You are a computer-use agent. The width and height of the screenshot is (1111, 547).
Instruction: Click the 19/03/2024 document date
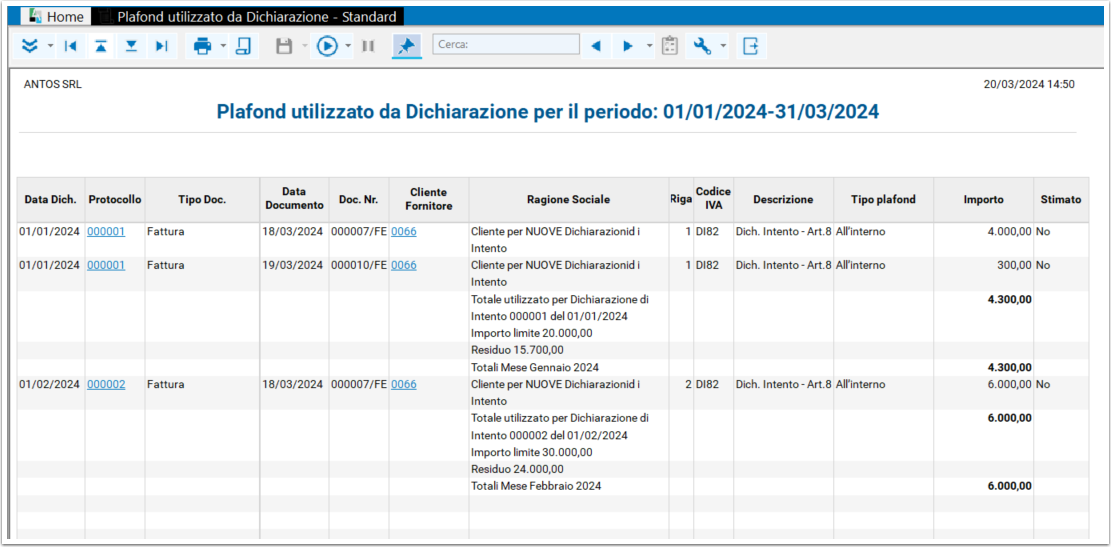pyautogui.click(x=293, y=265)
